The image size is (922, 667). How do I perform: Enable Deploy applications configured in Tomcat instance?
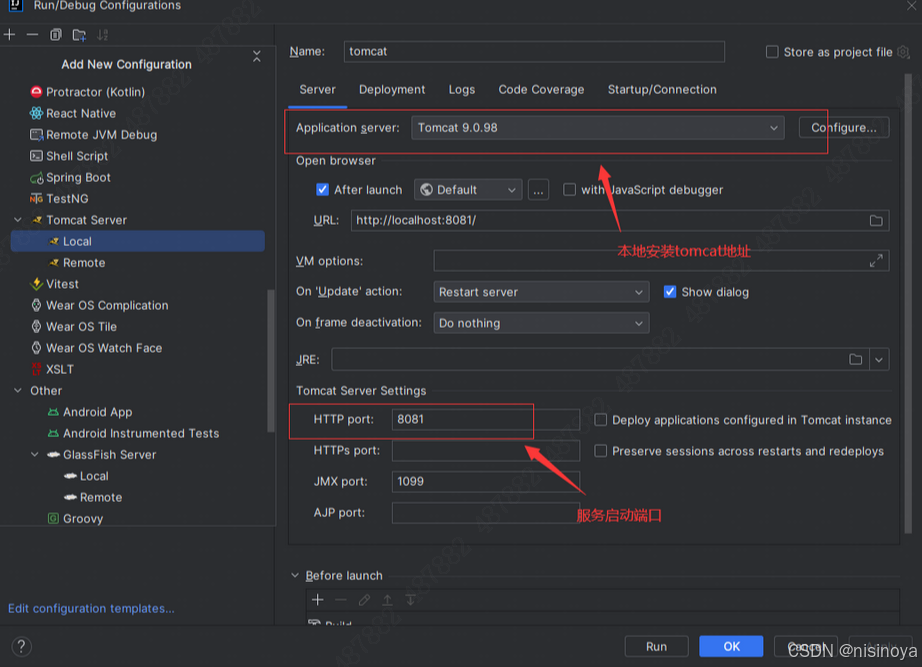(x=600, y=420)
